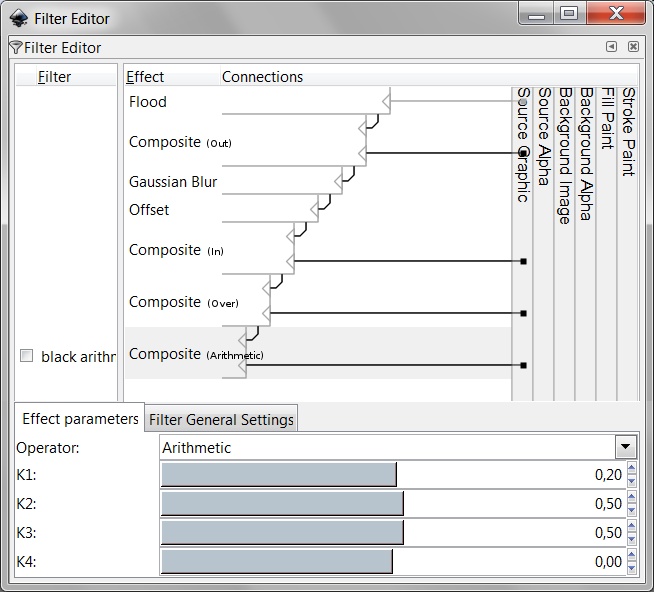Click the Filter column header

pos(55,77)
